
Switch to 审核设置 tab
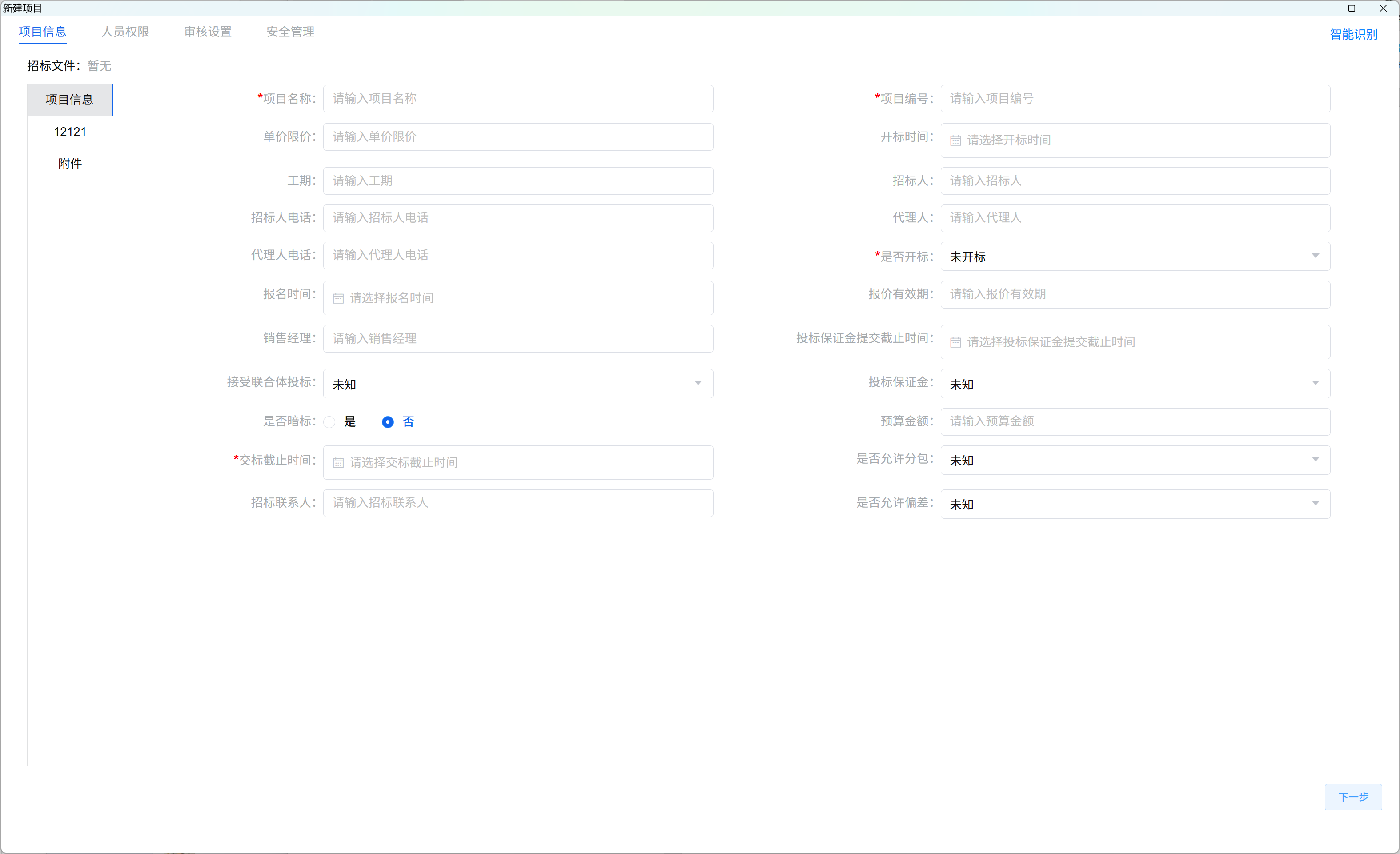coord(207,32)
